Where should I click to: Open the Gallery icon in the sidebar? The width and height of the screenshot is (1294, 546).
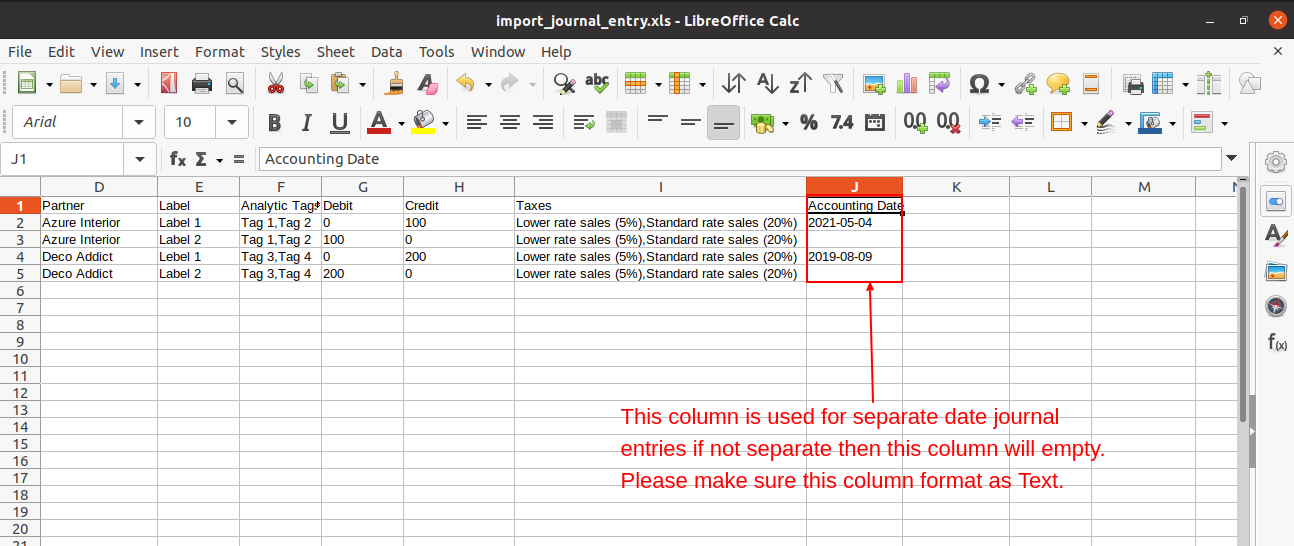pyautogui.click(x=1275, y=270)
